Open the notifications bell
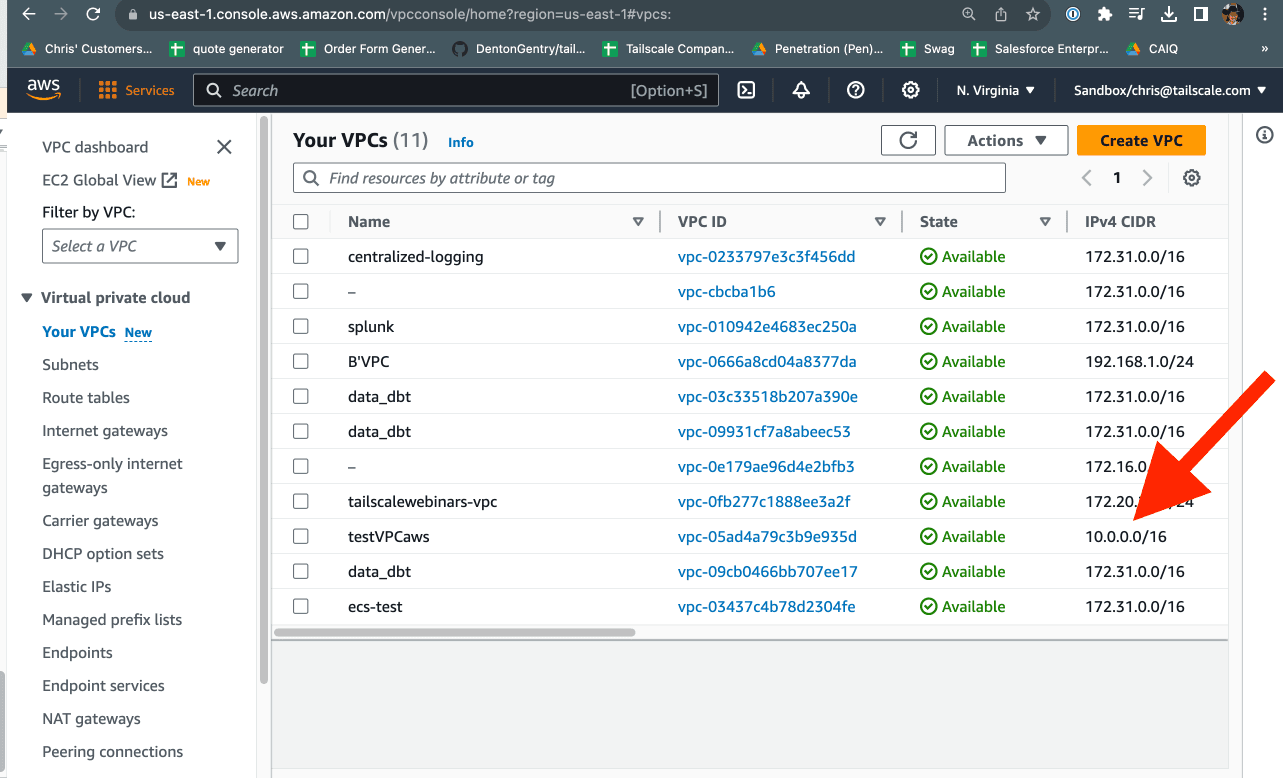The height and width of the screenshot is (778, 1283). pyautogui.click(x=800, y=89)
